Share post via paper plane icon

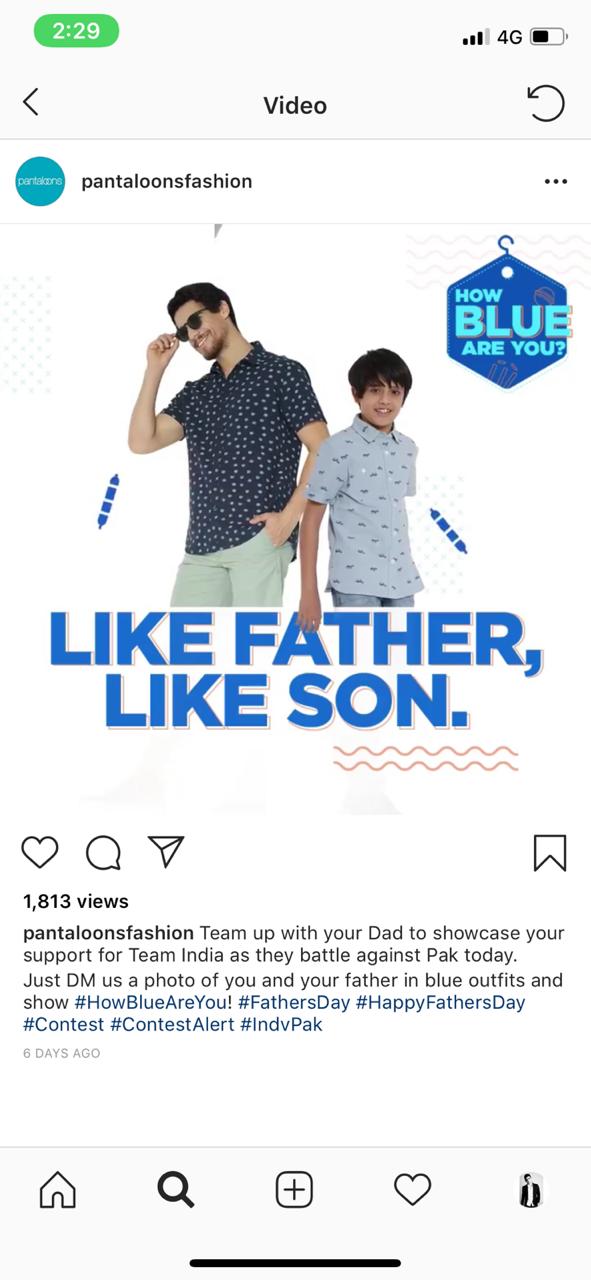pyautogui.click(x=166, y=852)
